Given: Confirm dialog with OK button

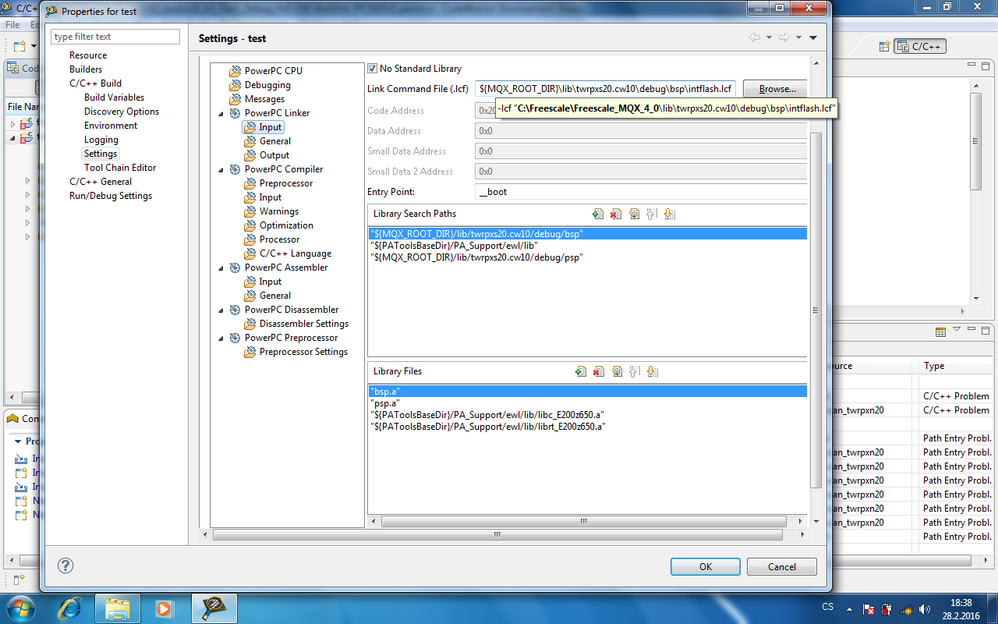Looking at the screenshot, I should click(x=705, y=567).
